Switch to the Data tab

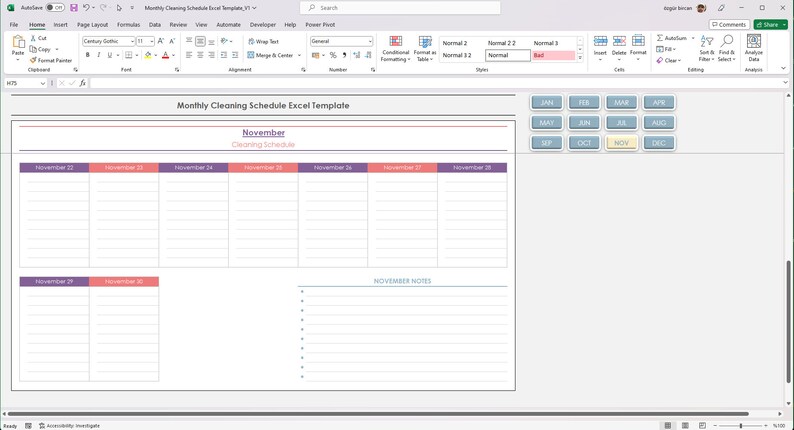[x=154, y=24]
